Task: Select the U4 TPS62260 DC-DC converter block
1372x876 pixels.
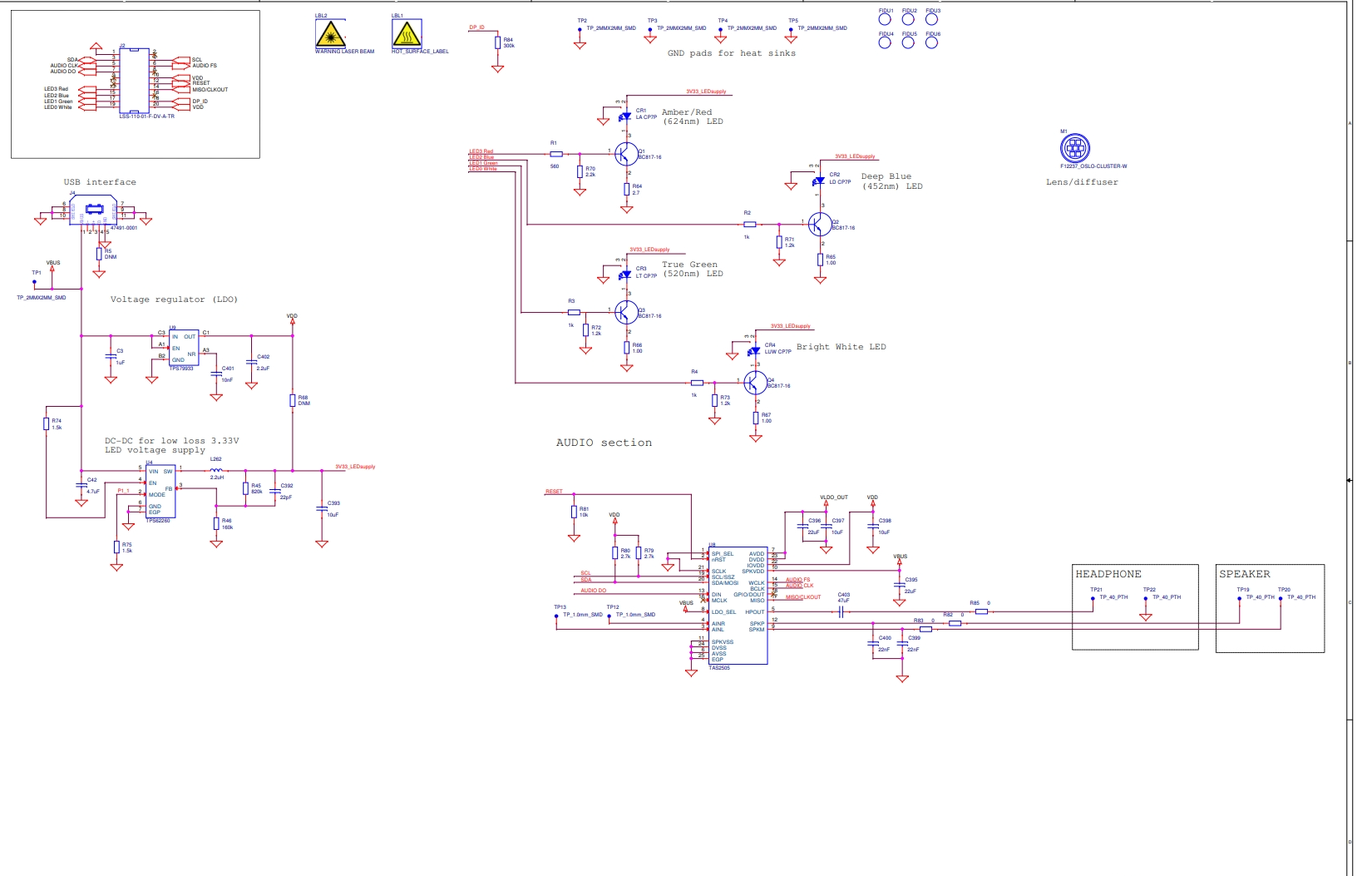Action: click(x=160, y=492)
